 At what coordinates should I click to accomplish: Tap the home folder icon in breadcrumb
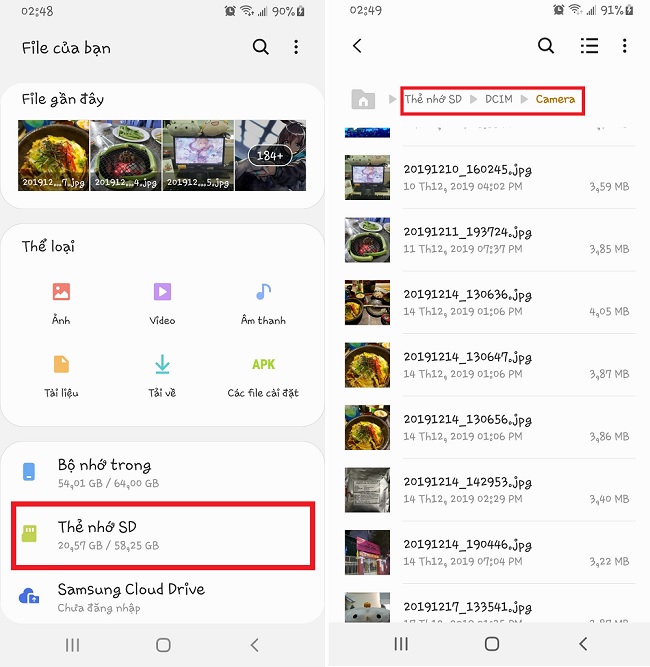363,99
